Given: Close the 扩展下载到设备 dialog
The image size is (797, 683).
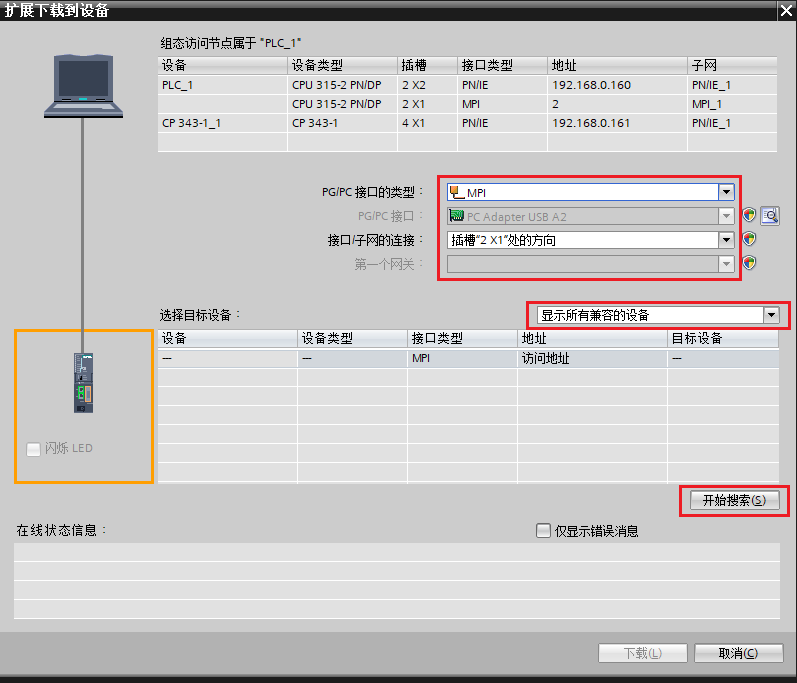Looking at the screenshot, I should tap(786, 11).
